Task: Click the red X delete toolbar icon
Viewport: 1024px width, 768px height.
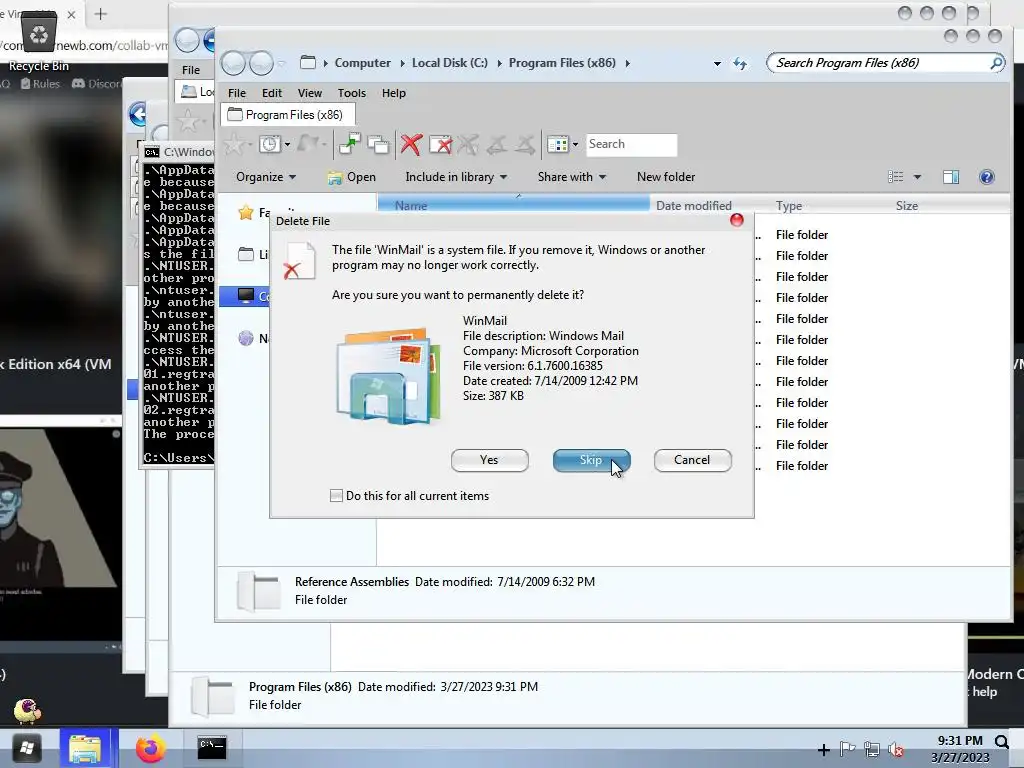Action: click(411, 144)
